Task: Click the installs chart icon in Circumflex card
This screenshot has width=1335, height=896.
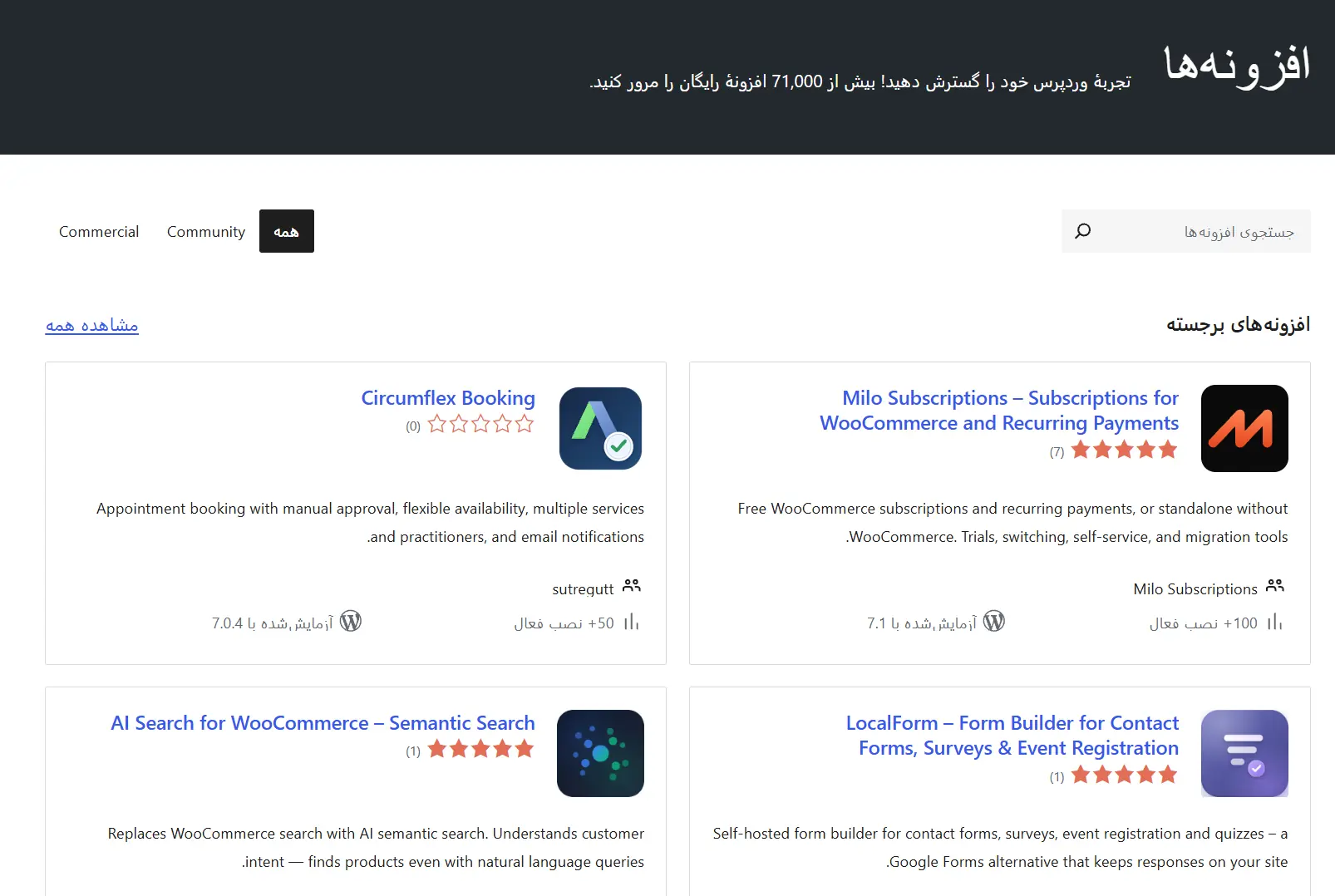Action: coord(632,623)
